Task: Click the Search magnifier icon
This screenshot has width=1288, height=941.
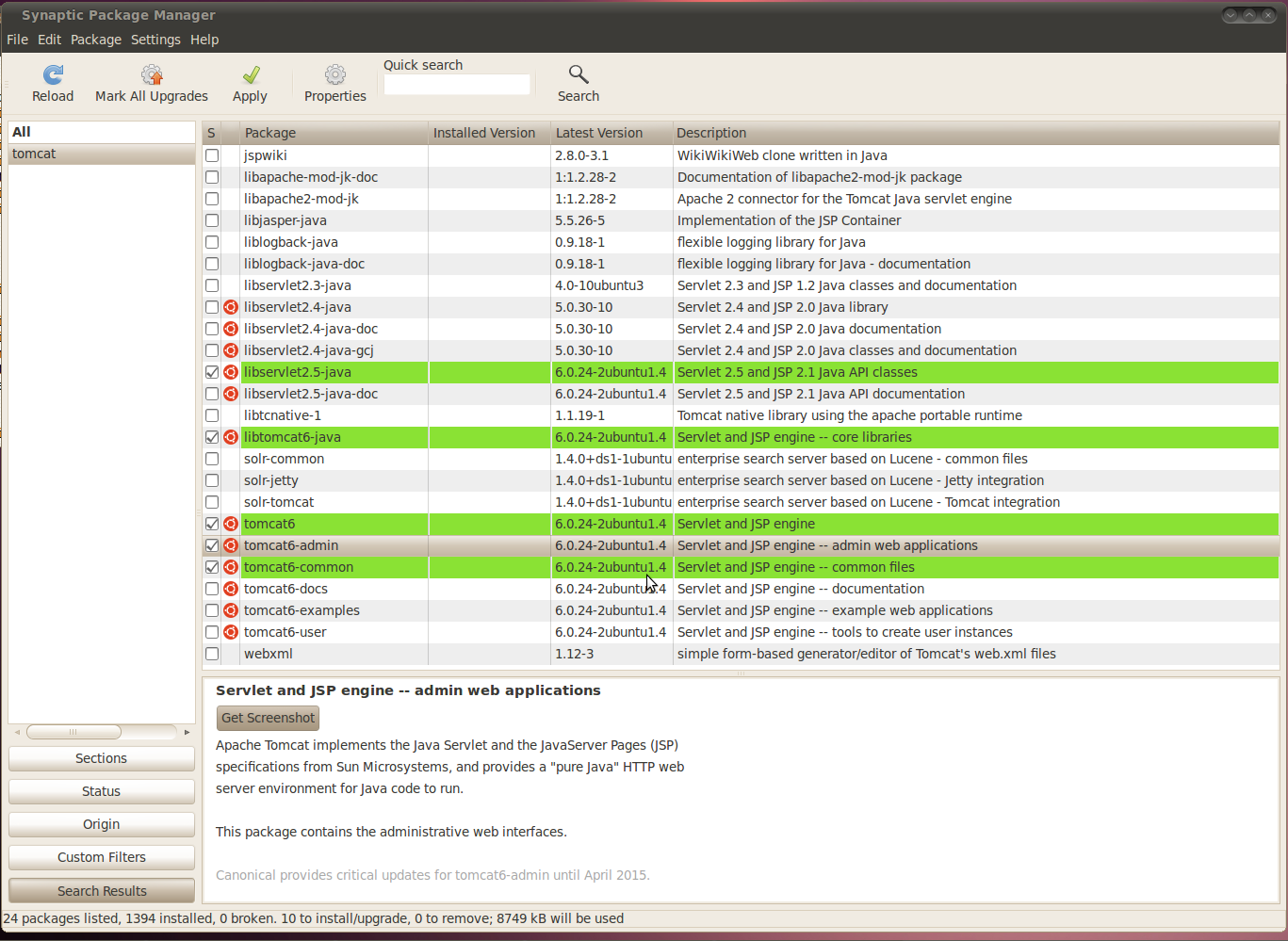Action: 579,74
